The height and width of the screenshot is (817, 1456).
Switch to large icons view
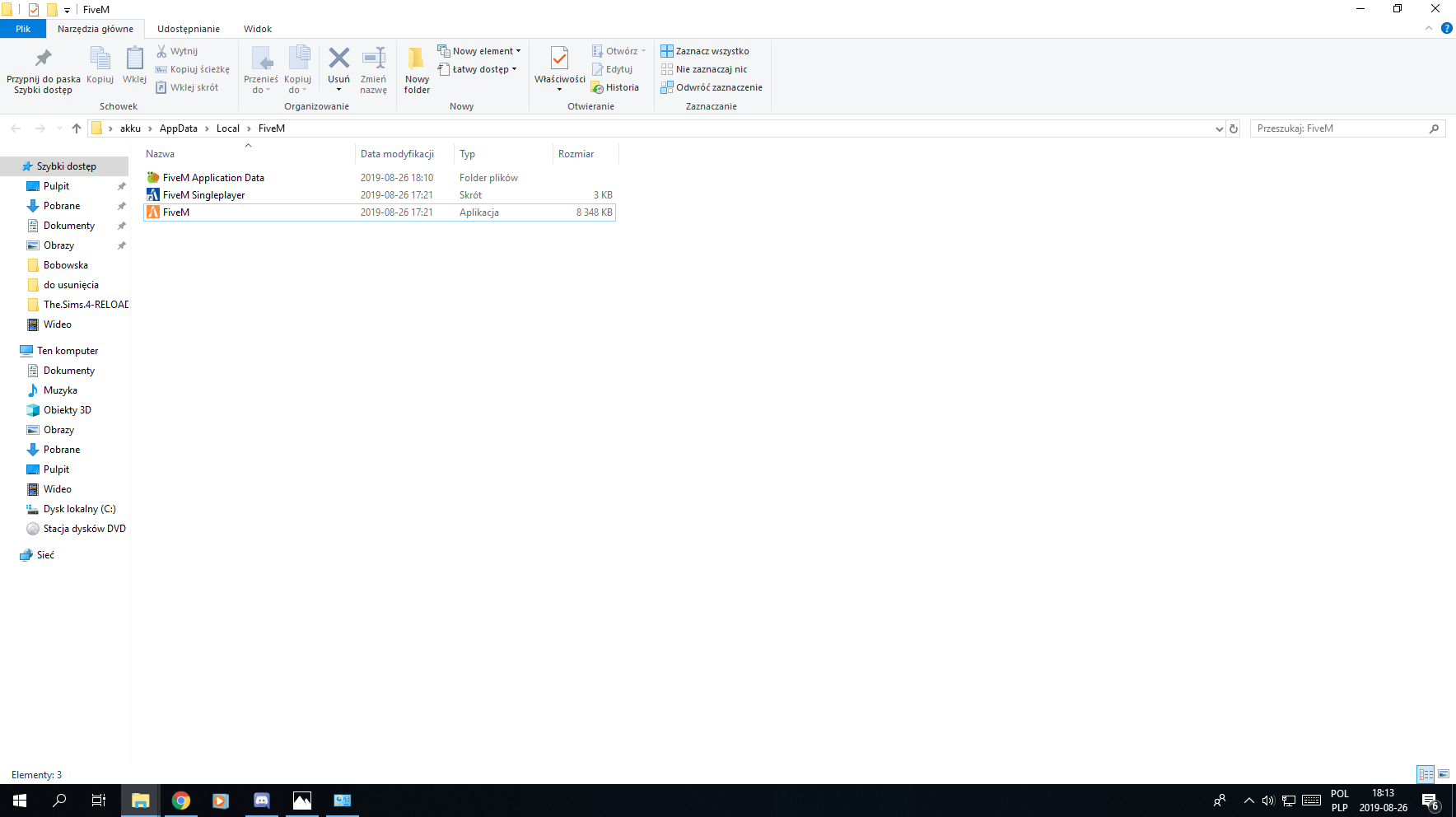[1444, 774]
